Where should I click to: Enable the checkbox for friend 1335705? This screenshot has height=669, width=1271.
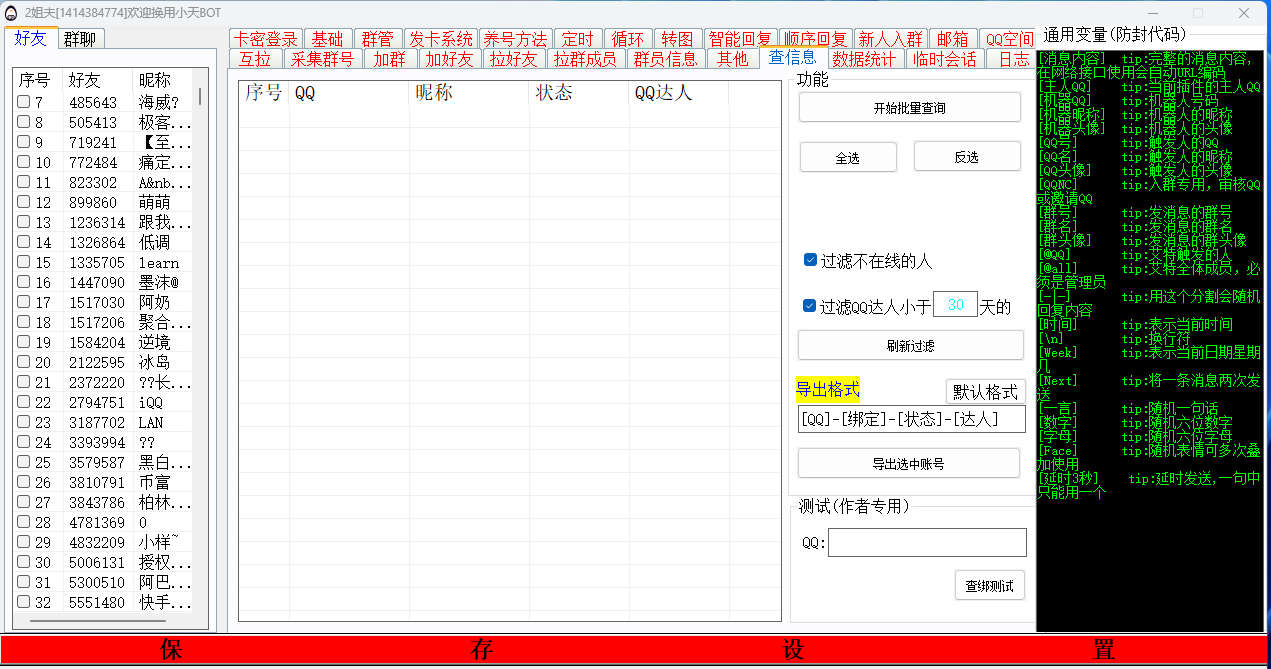tap(23, 262)
